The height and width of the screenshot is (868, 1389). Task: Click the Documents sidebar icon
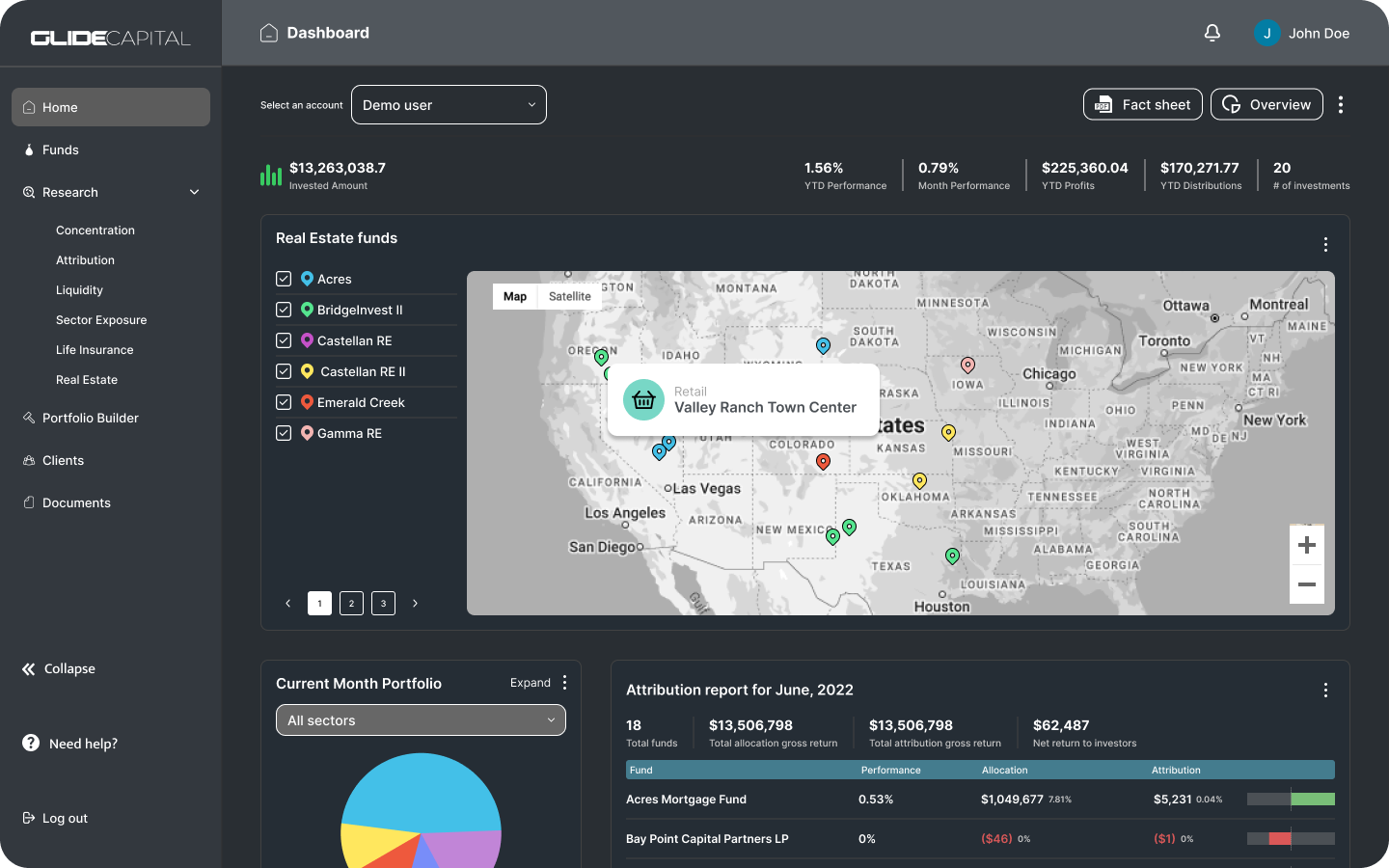pyautogui.click(x=29, y=502)
